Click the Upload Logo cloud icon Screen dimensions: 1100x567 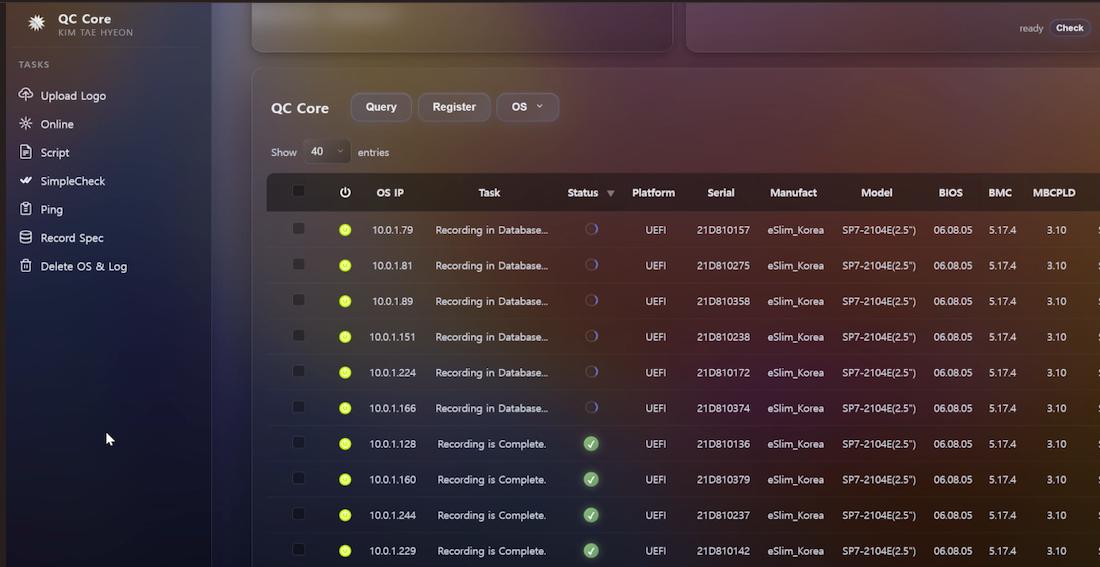(x=26, y=95)
